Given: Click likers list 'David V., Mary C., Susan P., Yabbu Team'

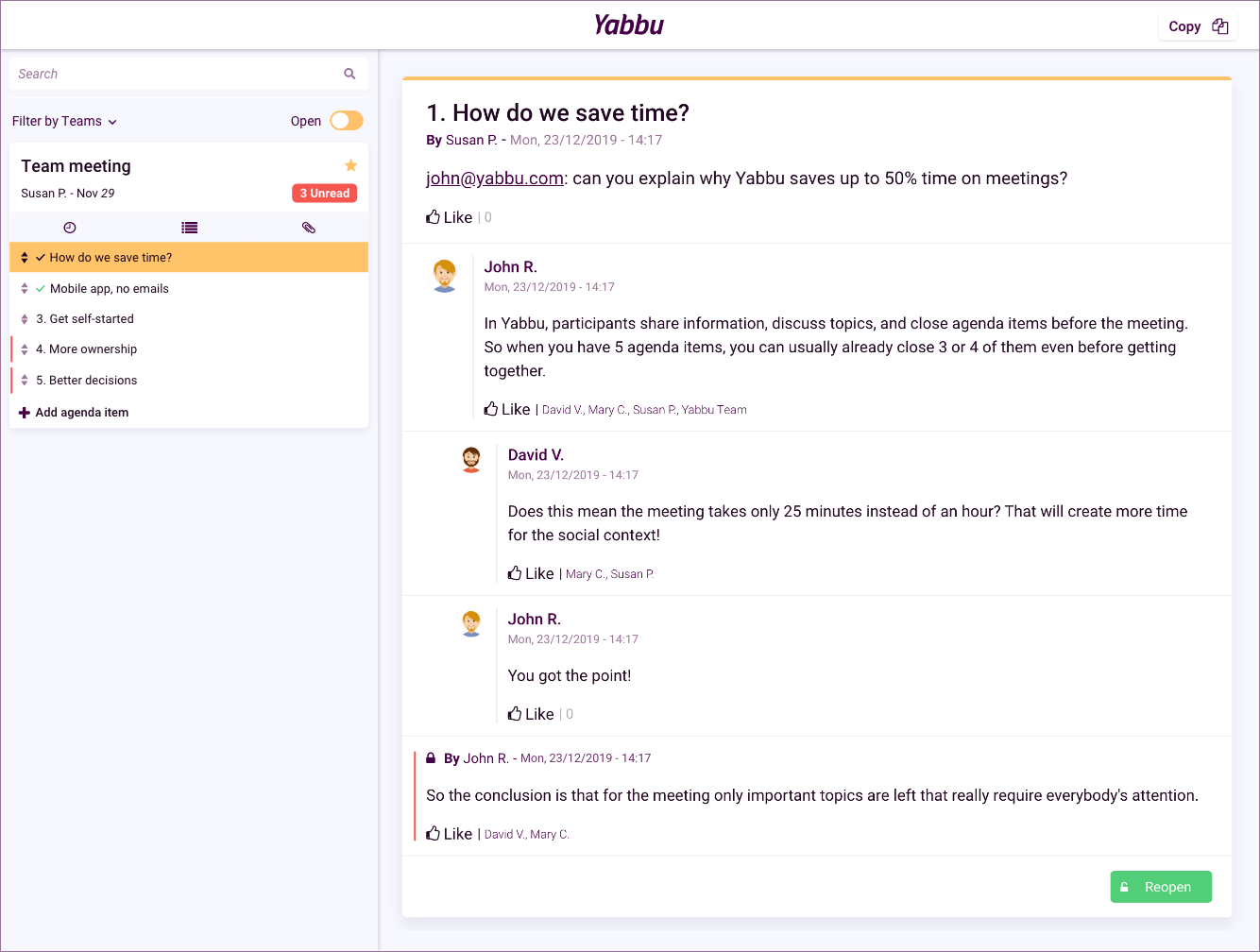Looking at the screenshot, I should (644, 410).
